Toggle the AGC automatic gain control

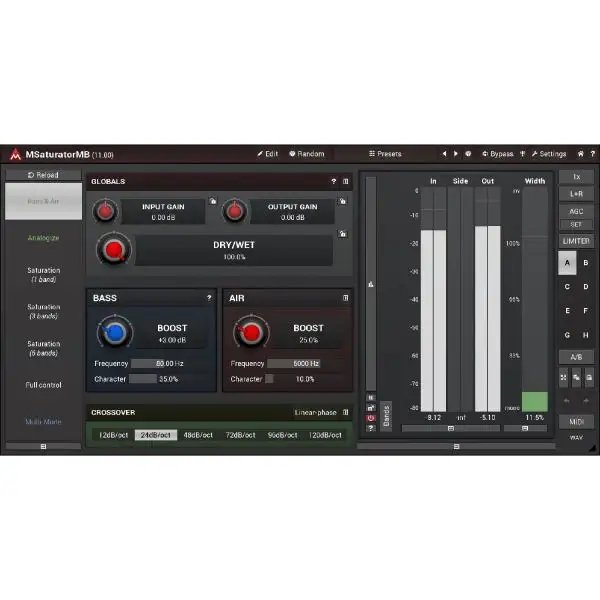point(576,211)
